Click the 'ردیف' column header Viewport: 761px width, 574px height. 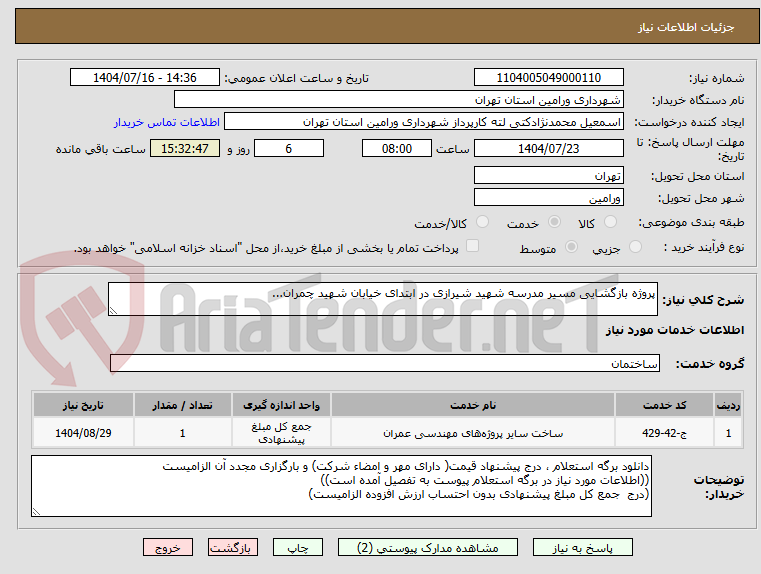tap(728, 405)
